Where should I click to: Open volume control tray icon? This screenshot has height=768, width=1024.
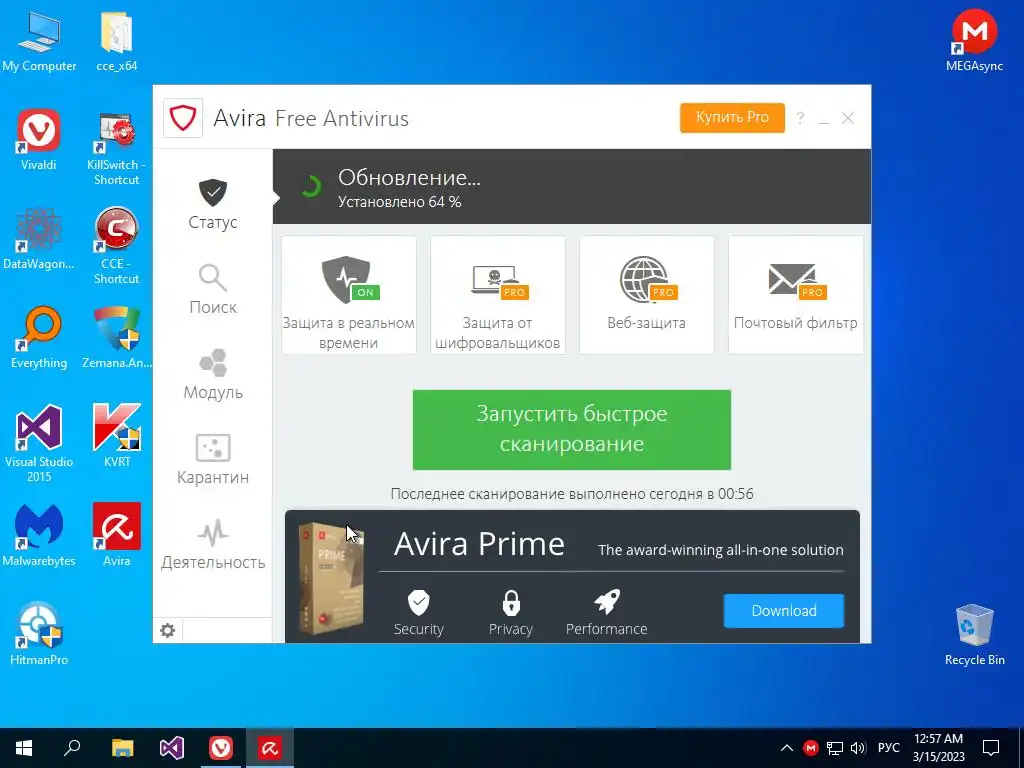click(x=858, y=748)
